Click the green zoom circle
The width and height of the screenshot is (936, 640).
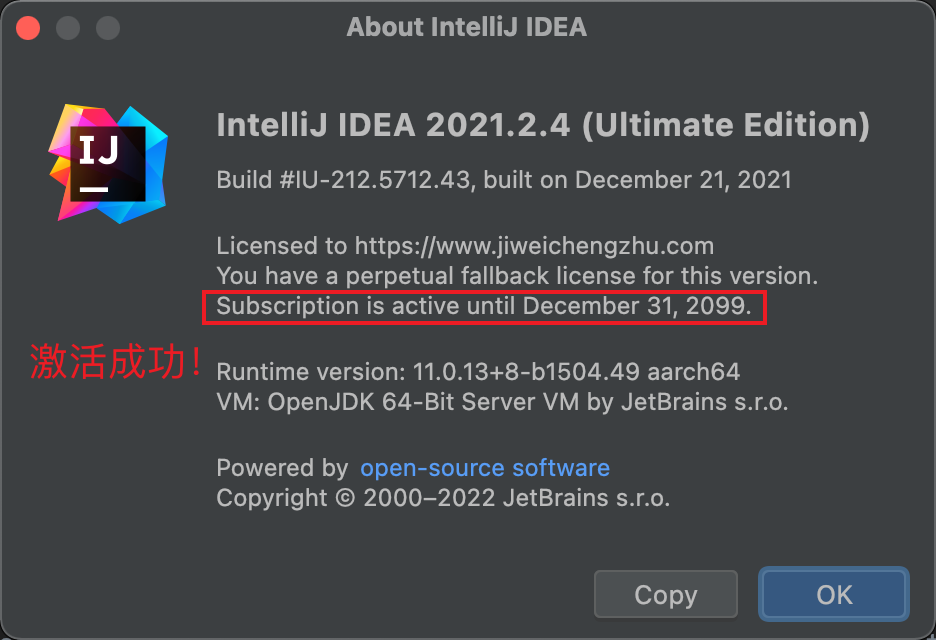point(106,28)
